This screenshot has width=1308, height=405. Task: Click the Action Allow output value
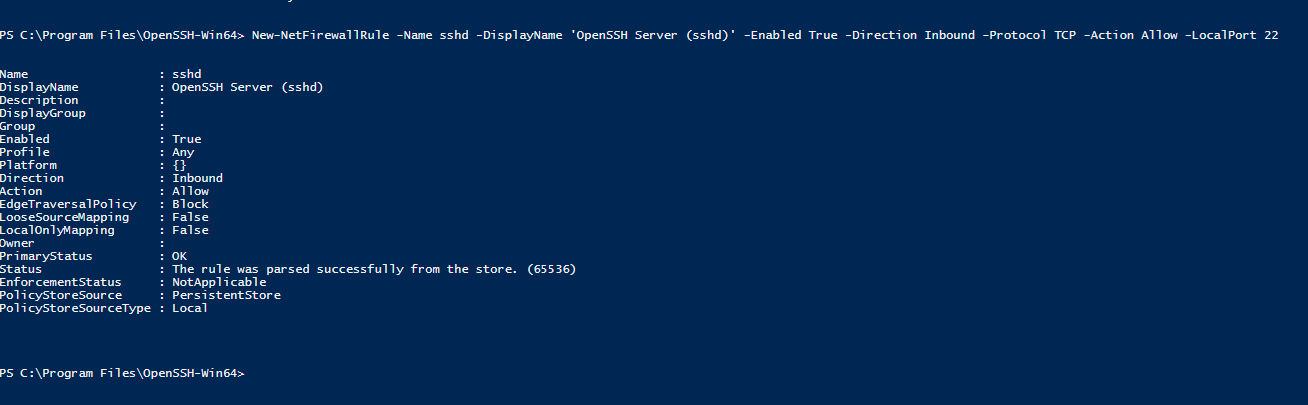click(190, 191)
